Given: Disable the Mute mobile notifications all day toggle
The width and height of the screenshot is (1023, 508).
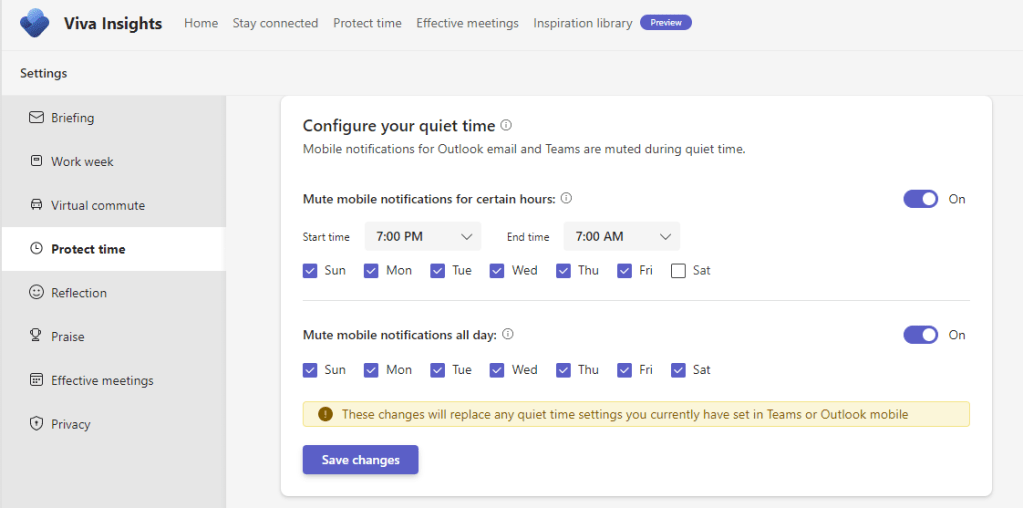Looking at the screenshot, I should pyautogui.click(x=920, y=335).
